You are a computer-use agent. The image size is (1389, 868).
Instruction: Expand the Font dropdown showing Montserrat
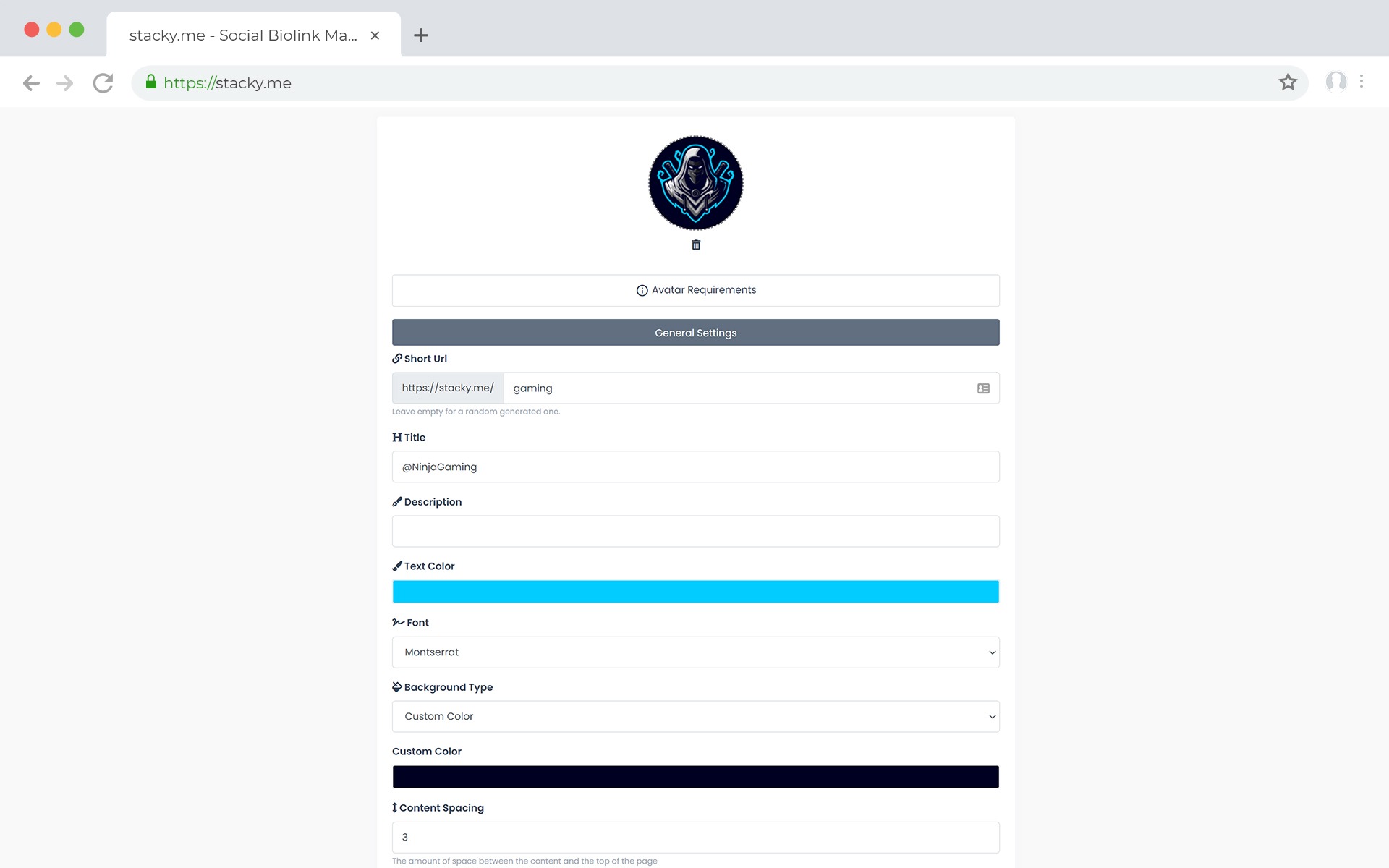tap(695, 652)
